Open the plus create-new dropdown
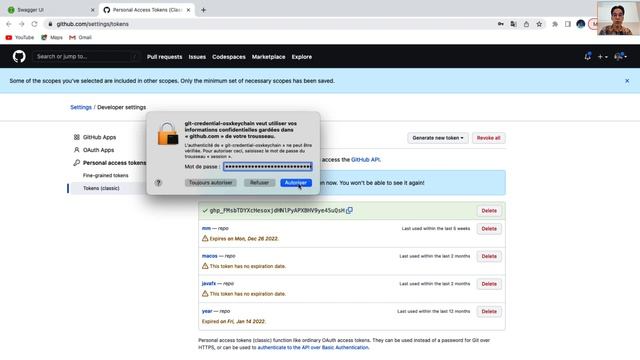Viewport: 640px width, 360px height. [x=602, y=57]
